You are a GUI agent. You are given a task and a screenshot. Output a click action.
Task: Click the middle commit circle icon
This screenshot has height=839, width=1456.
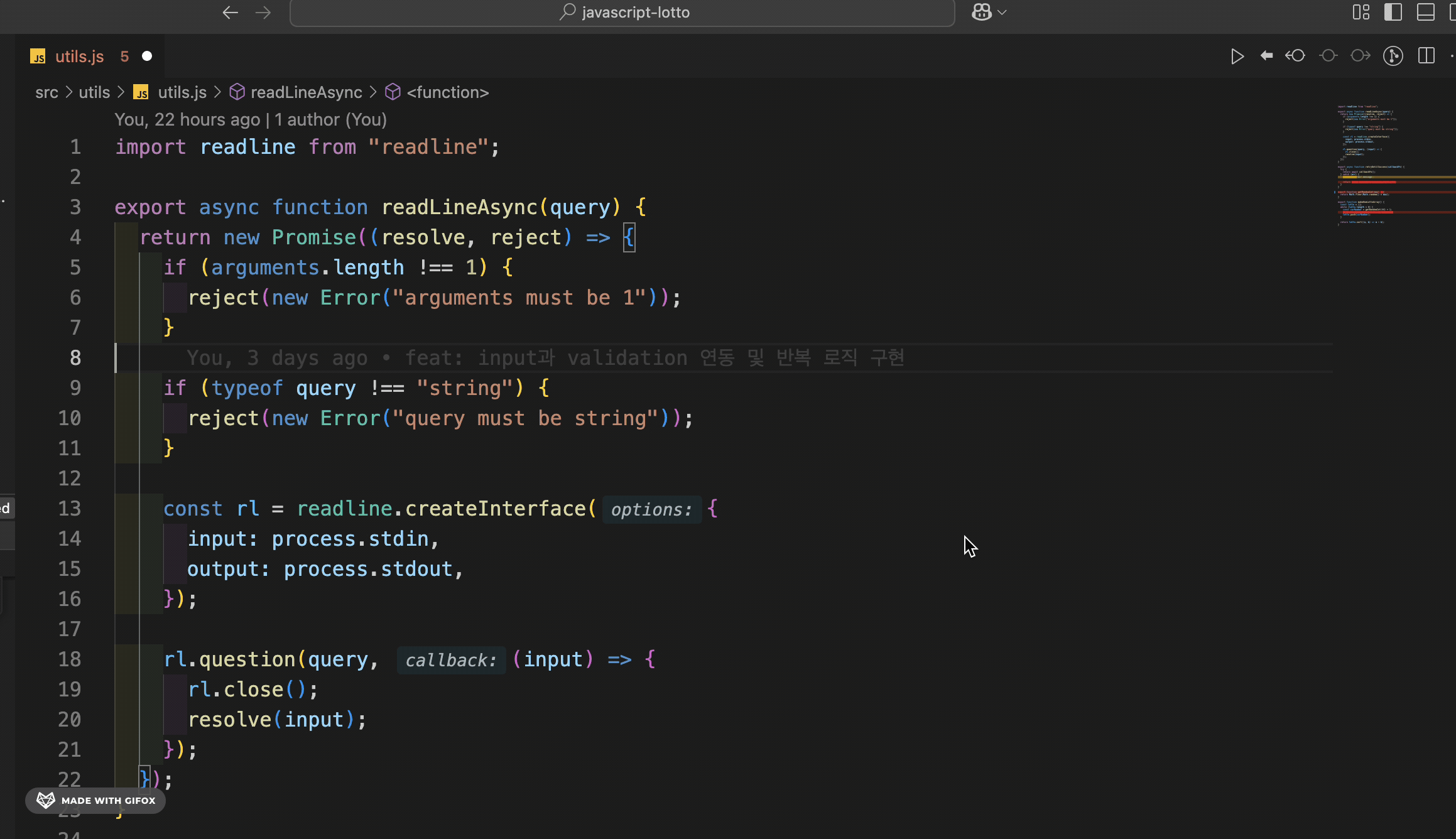tap(1328, 56)
